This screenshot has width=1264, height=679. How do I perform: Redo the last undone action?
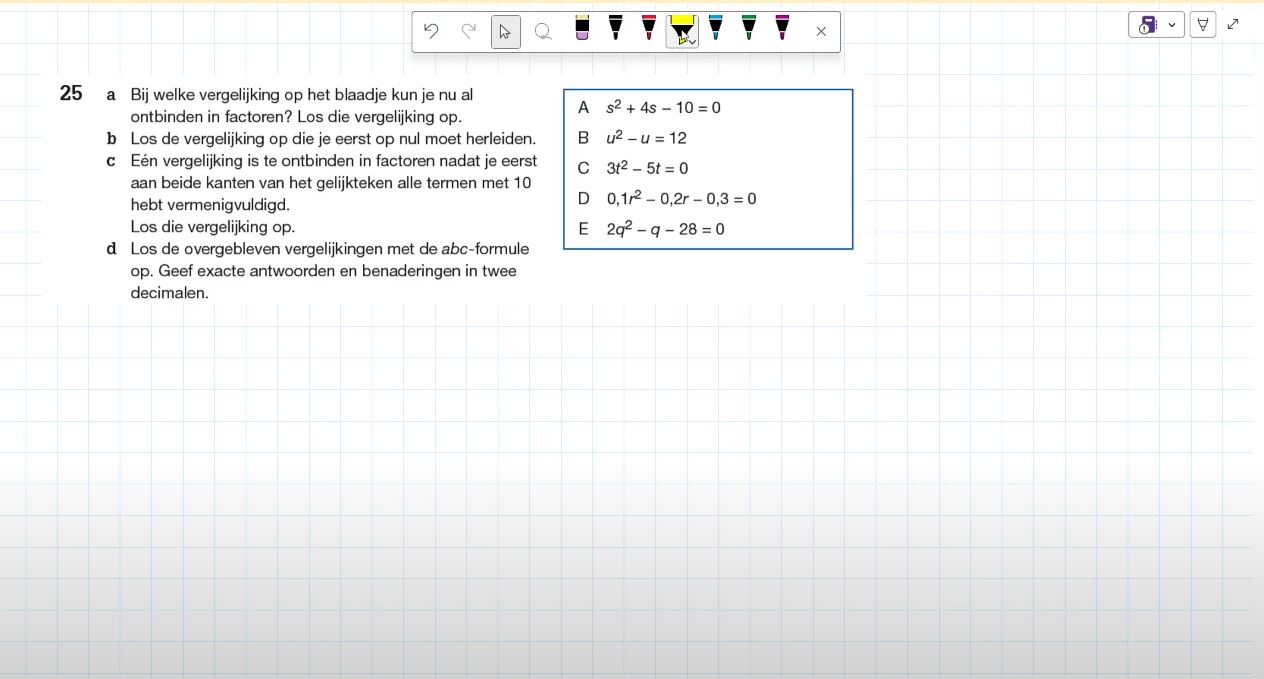click(468, 31)
